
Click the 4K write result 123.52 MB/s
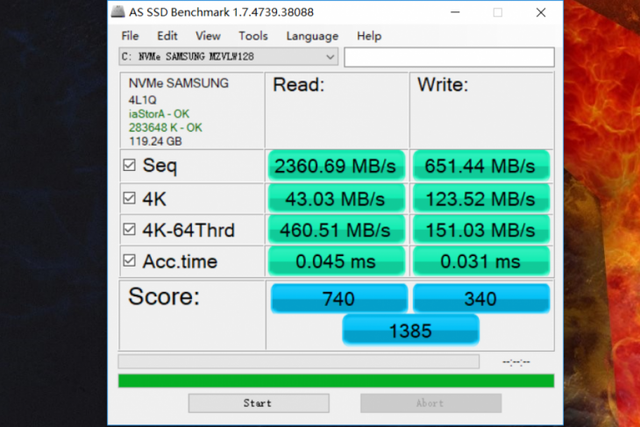coord(481,199)
